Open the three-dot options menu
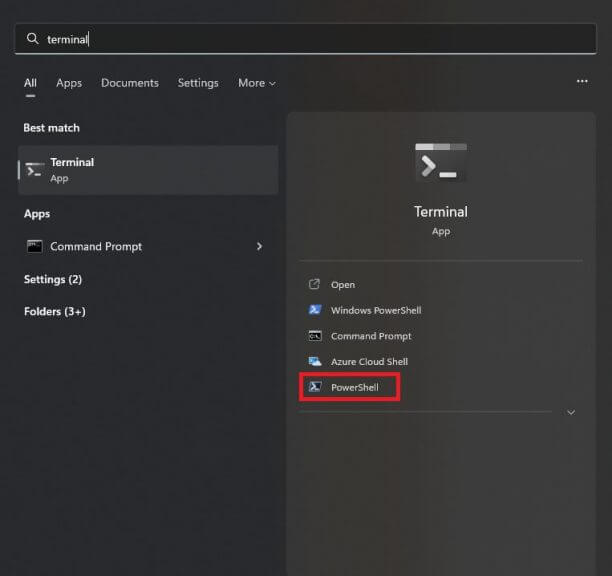The image size is (612, 576). click(x=582, y=81)
